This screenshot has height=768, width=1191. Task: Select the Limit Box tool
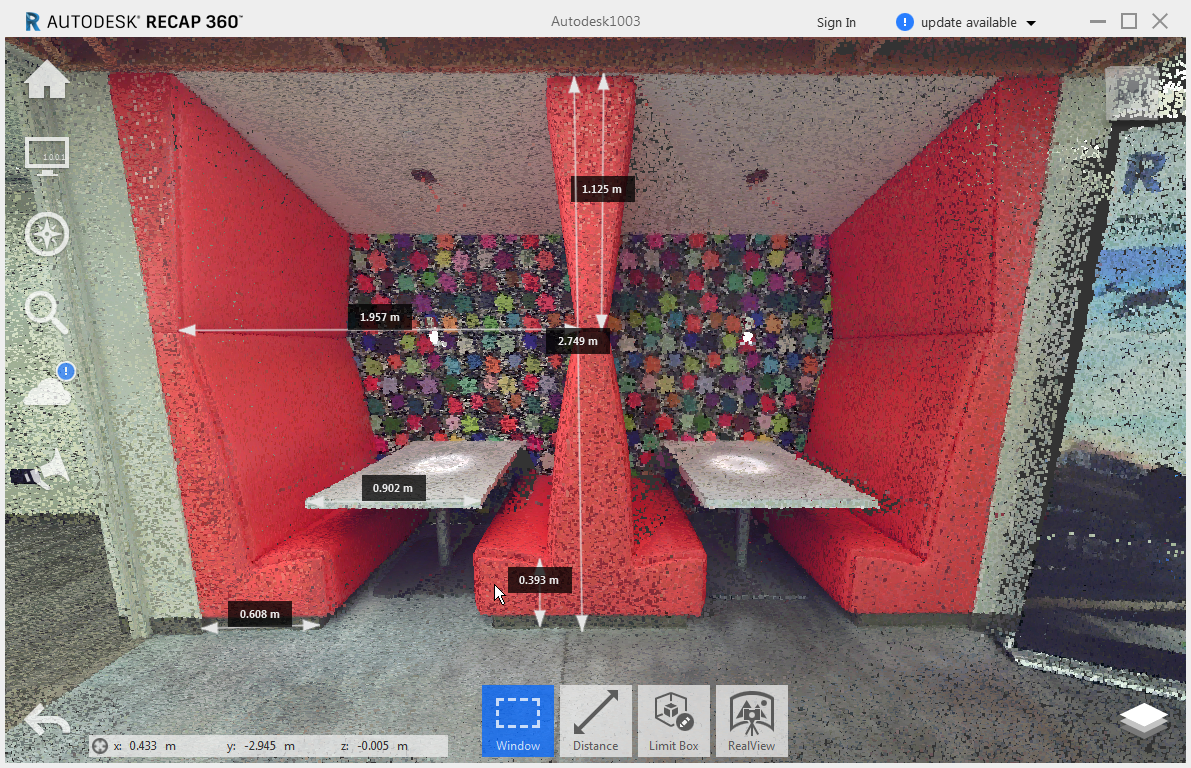[673, 720]
